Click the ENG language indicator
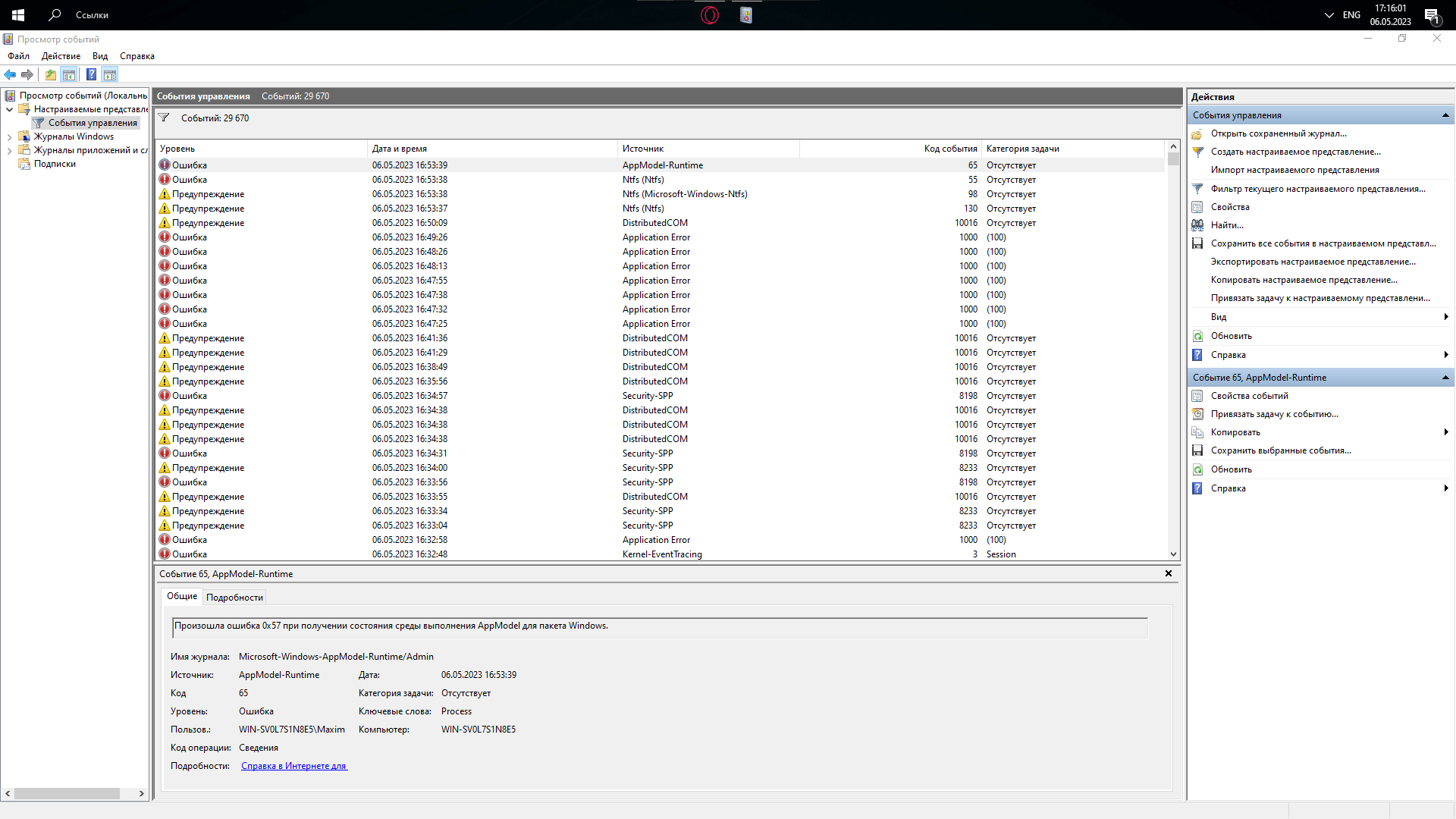This screenshot has width=1456, height=819. [x=1351, y=15]
